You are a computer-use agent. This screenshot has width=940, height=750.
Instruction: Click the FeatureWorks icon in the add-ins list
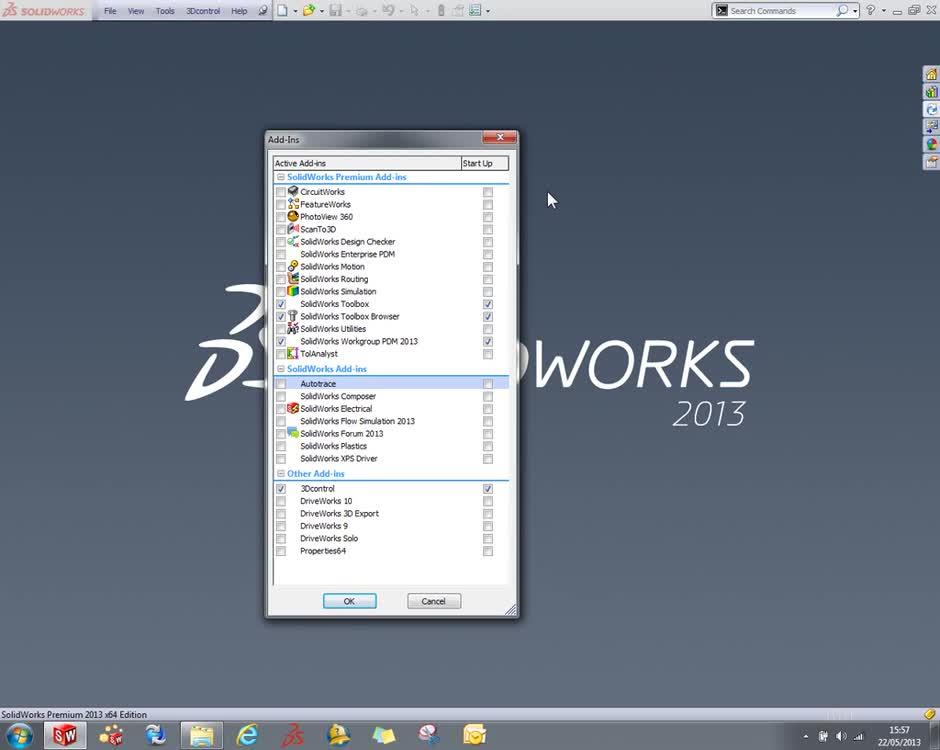coord(293,204)
